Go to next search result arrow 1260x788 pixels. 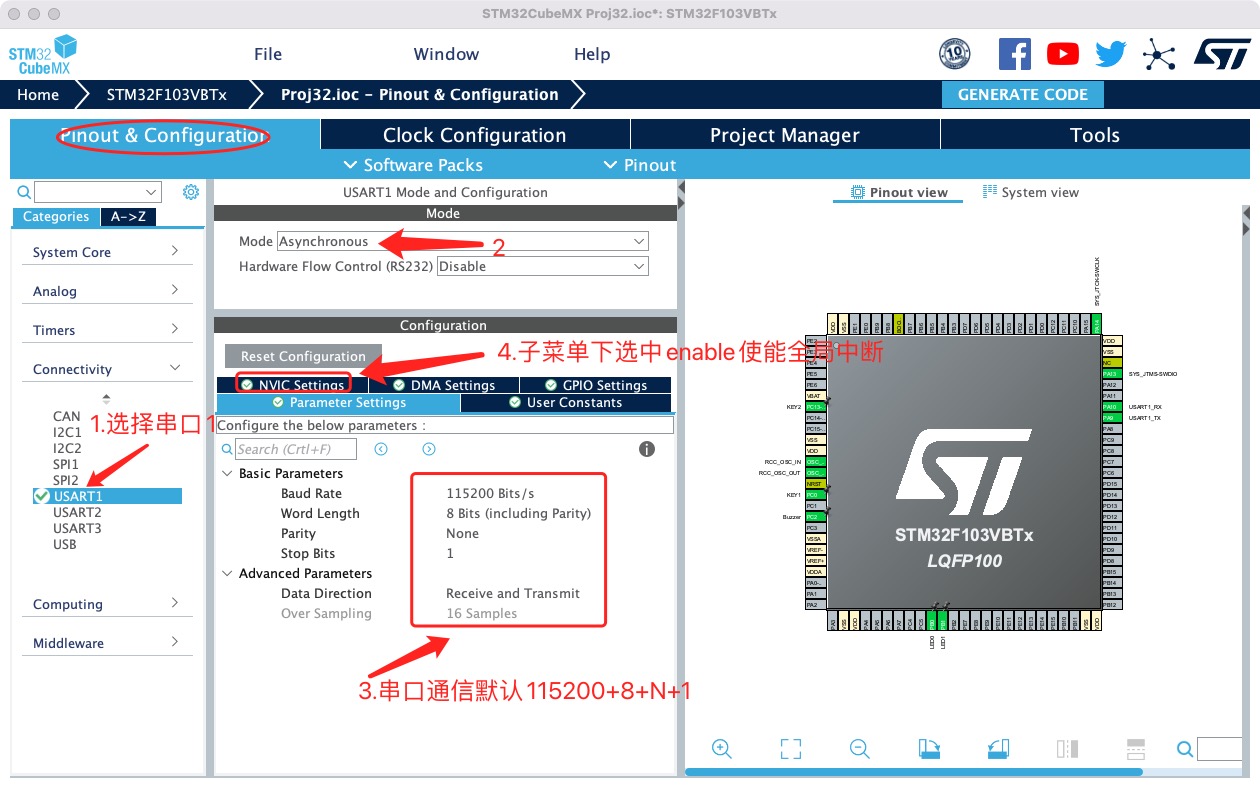point(429,449)
